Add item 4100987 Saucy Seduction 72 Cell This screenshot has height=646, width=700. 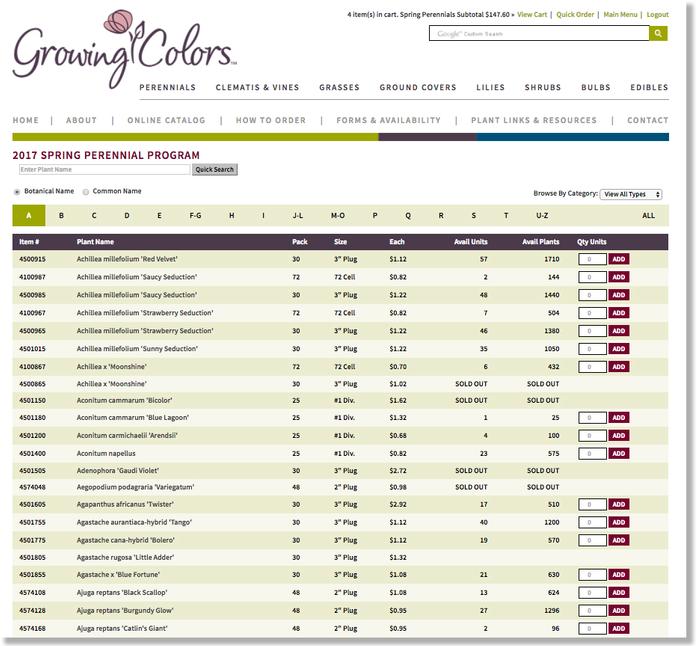click(x=618, y=277)
